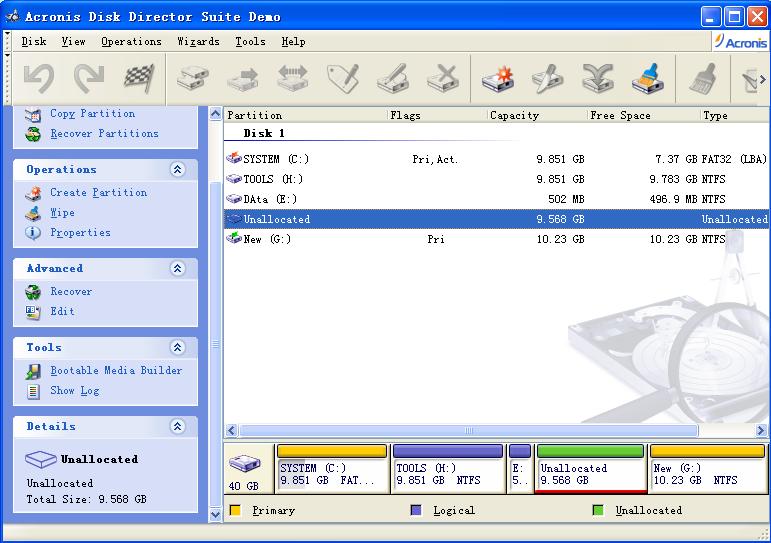The width and height of the screenshot is (771, 543).
Task: Click Copy Partition sidebar icon
Action: (x=33, y=115)
